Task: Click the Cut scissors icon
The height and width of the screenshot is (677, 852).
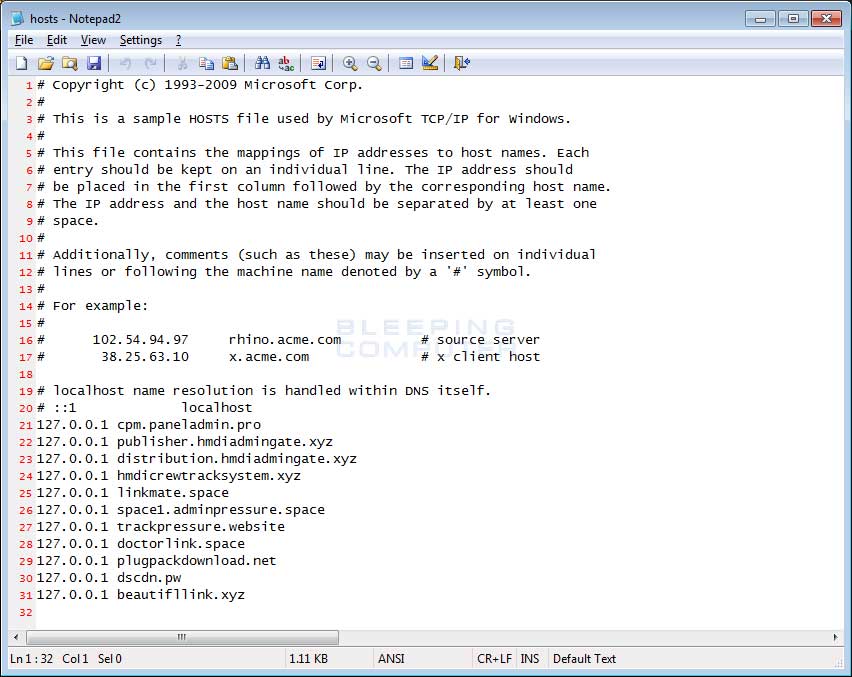Action: tap(182, 64)
